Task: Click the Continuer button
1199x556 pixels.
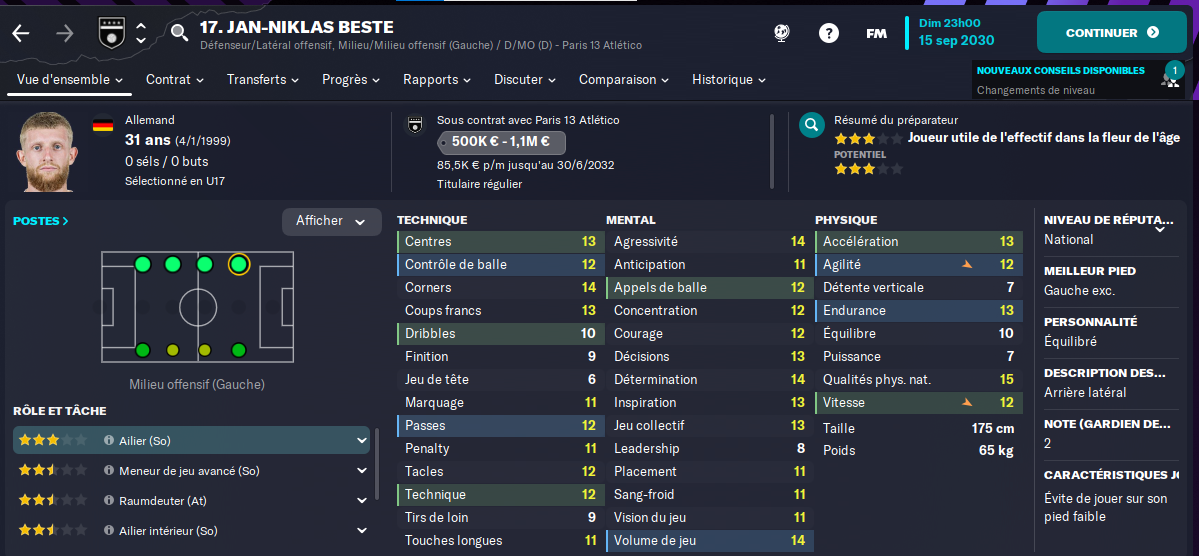Action: pos(1112,33)
